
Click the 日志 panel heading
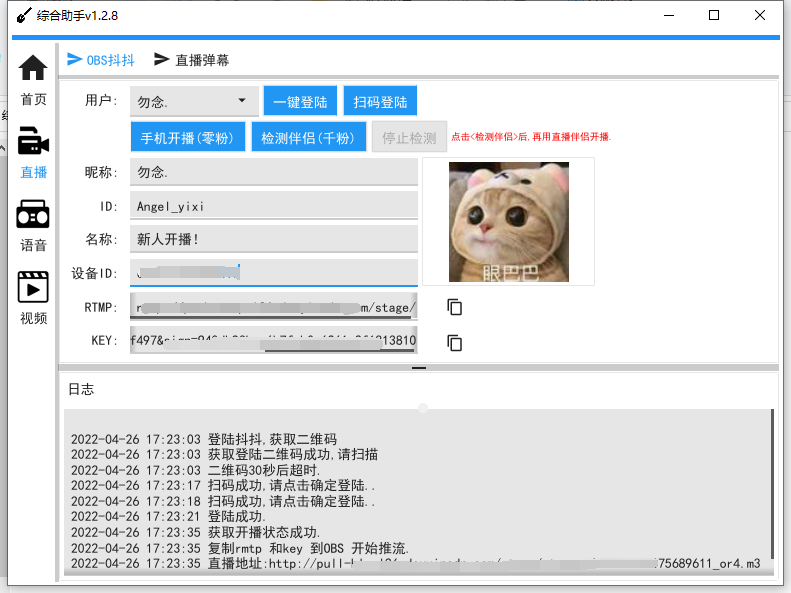pos(81,389)
